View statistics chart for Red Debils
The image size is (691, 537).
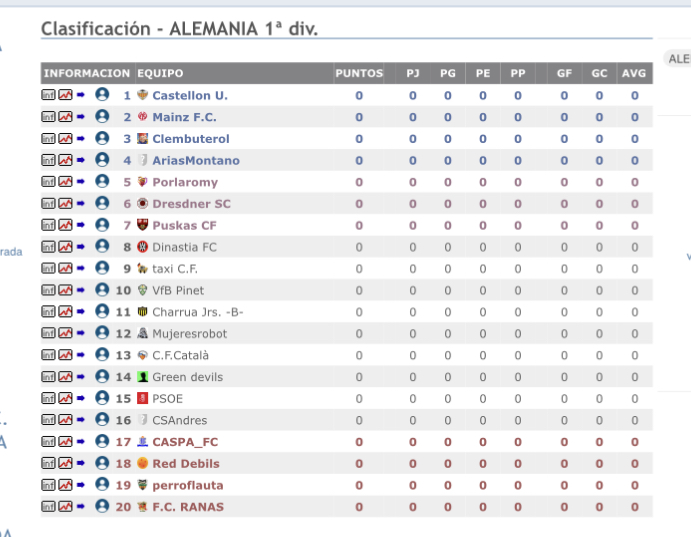(65, 463)
